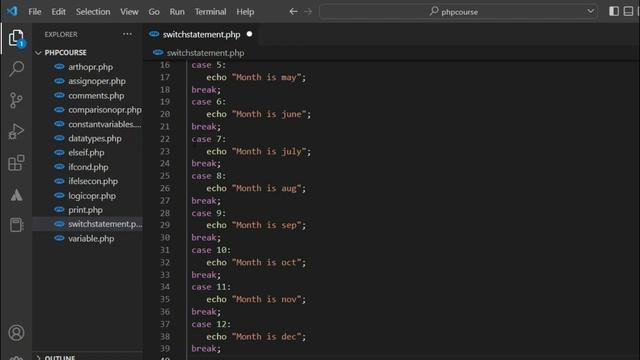The image size is (640, 360).
Task: Open the View menu
Action: pyautogui.click(x=129, y=11)
